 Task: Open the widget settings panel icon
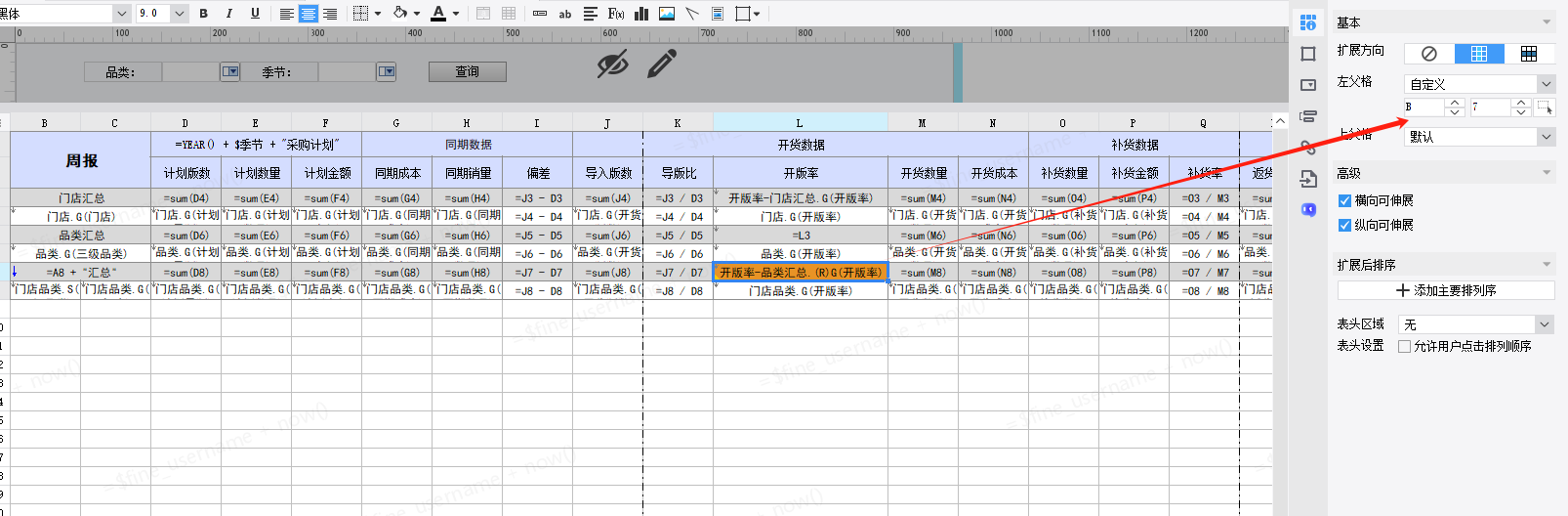pos(1308,85)
